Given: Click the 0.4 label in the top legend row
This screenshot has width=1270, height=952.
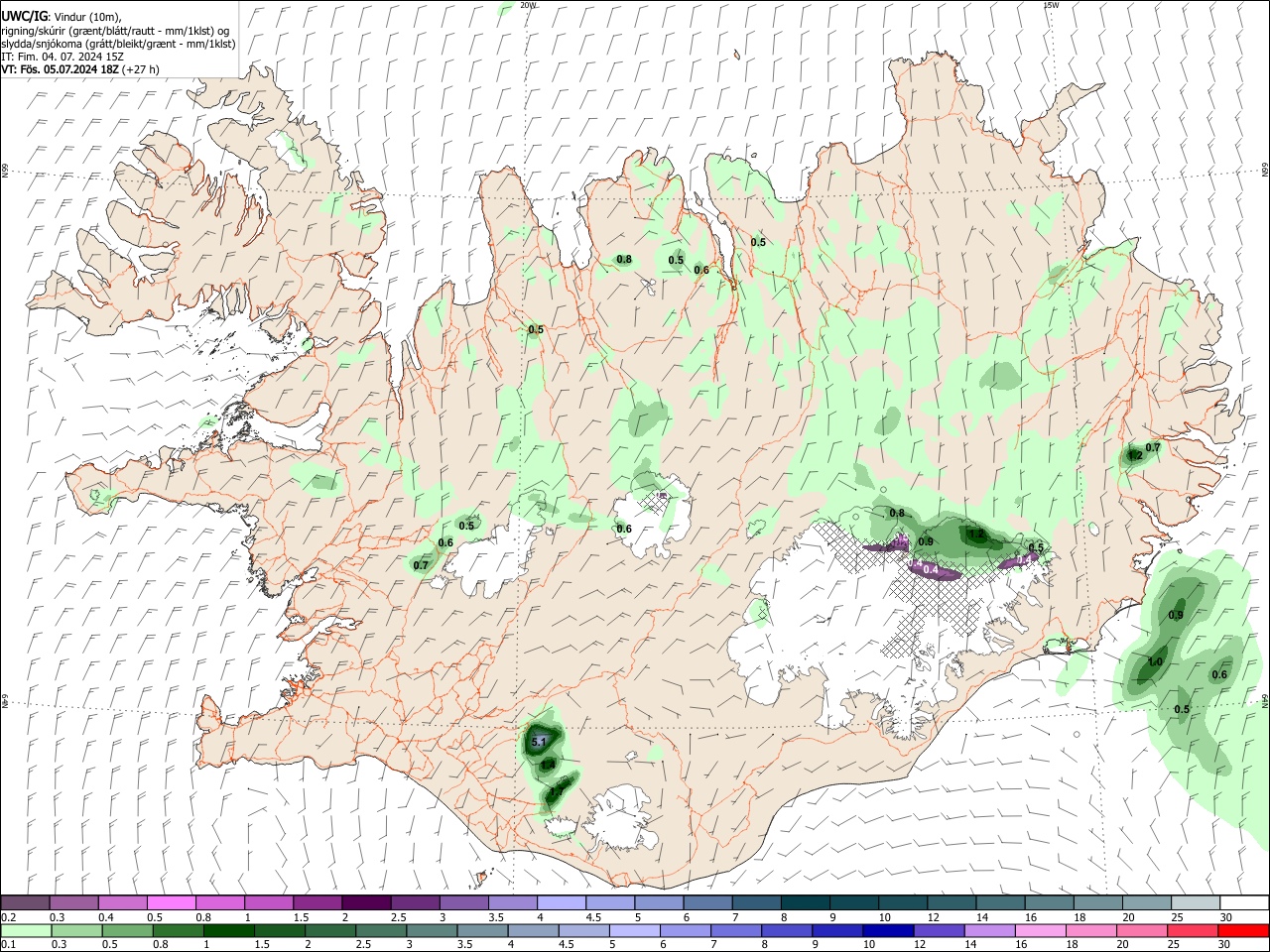Looking at the screenshot, I should [106, 917].
